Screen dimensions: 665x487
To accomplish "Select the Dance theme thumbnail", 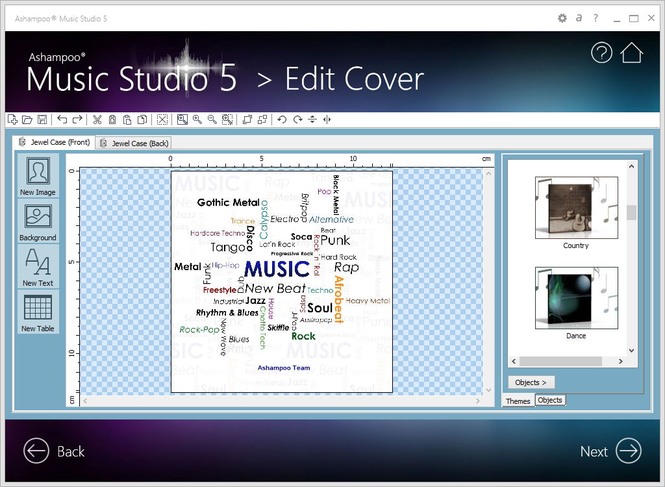I will pos(576,298).
